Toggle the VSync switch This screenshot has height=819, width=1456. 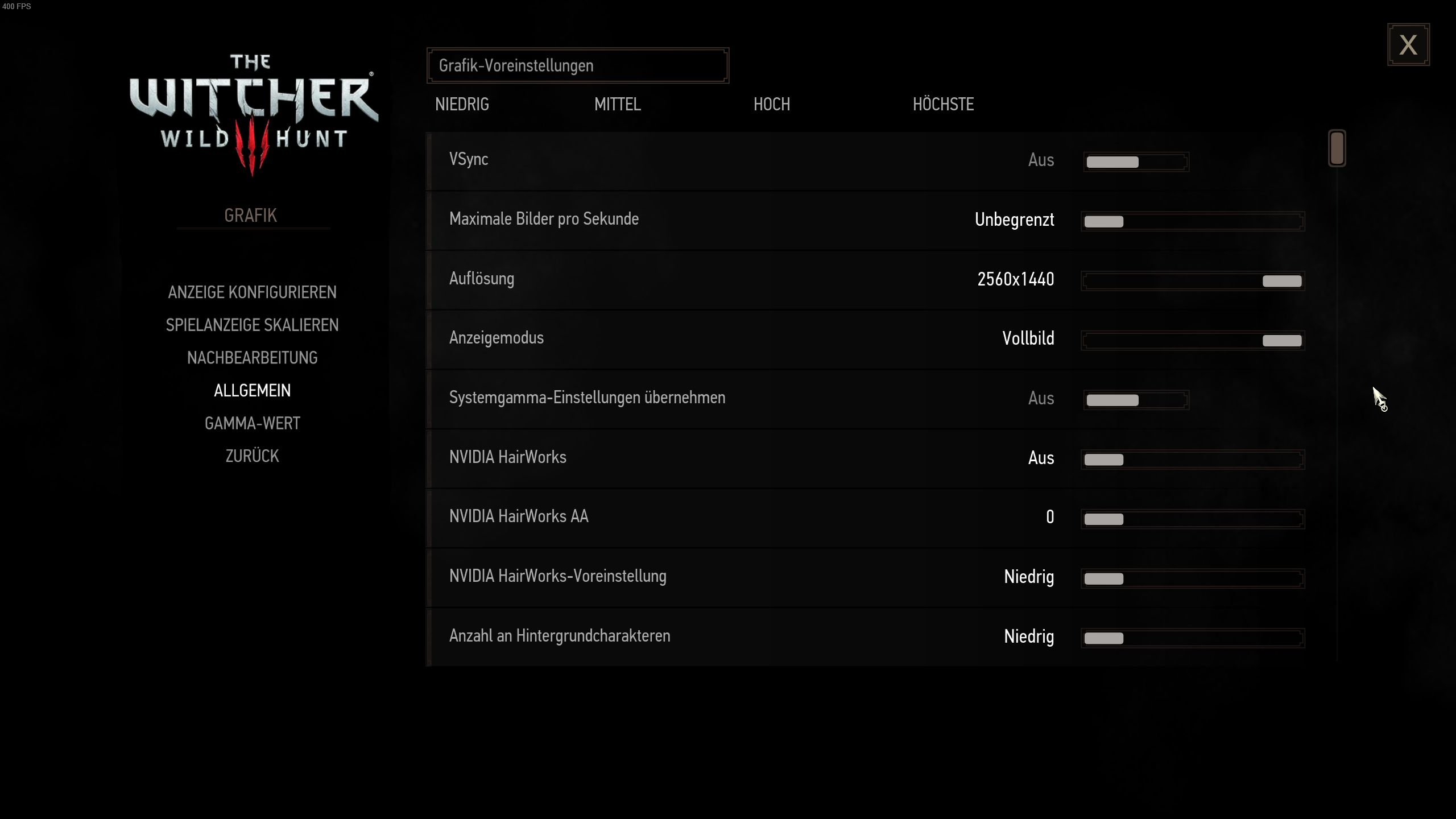coord(1135,162)
